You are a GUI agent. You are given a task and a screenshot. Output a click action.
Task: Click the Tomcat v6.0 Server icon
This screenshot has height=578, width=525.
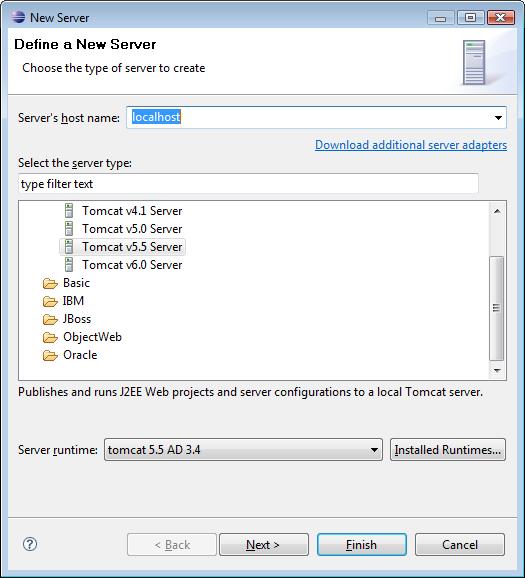pyautogui.click(x=69, y=265)
